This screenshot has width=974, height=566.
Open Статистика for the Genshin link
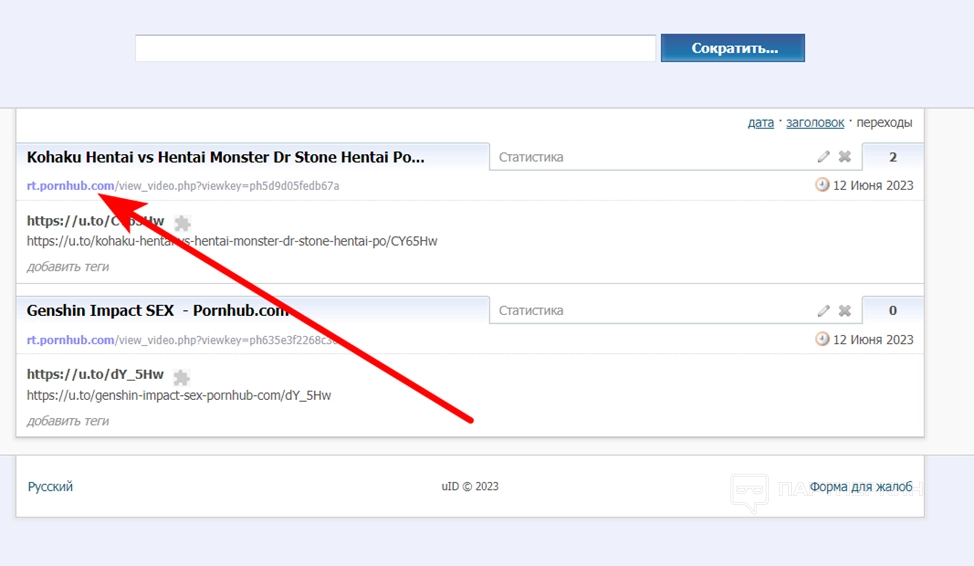click(x=531, y=311)
